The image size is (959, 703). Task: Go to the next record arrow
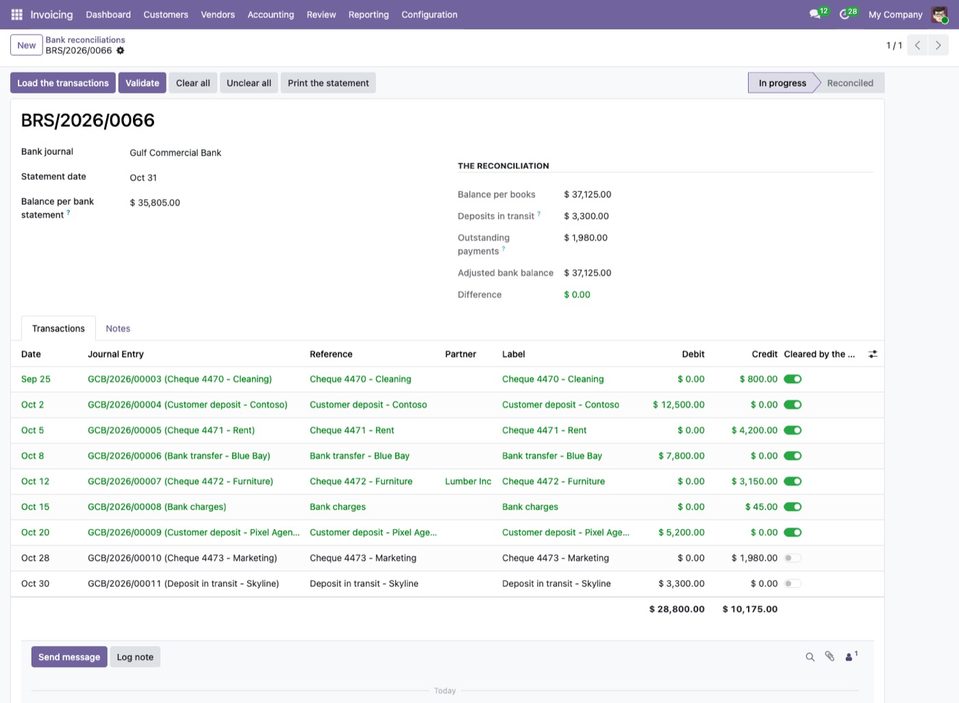(938, 45)
